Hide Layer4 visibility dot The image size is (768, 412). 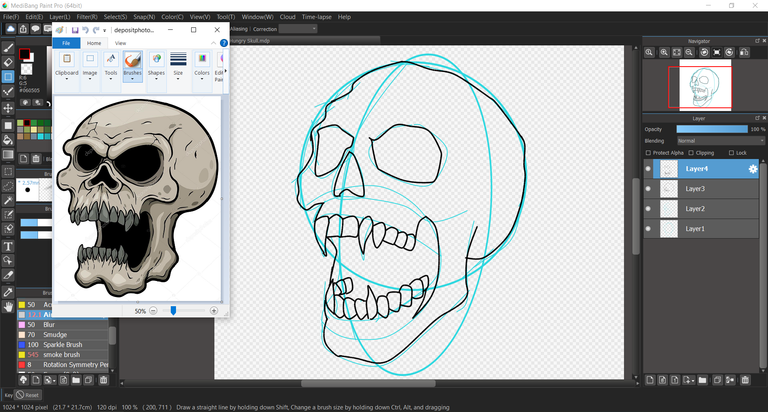coord(648,169)
